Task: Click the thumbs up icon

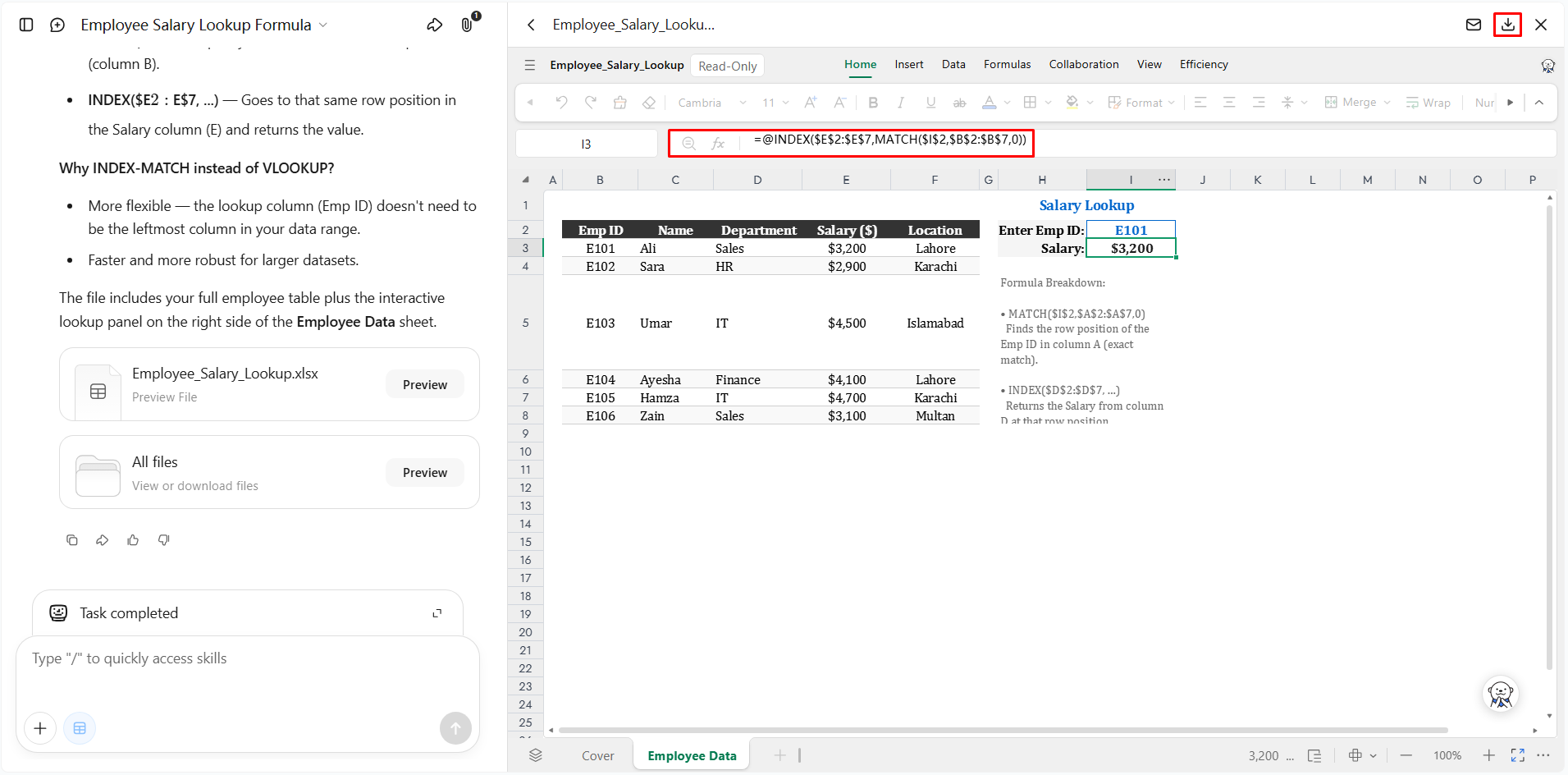Action: click(133, 540)
